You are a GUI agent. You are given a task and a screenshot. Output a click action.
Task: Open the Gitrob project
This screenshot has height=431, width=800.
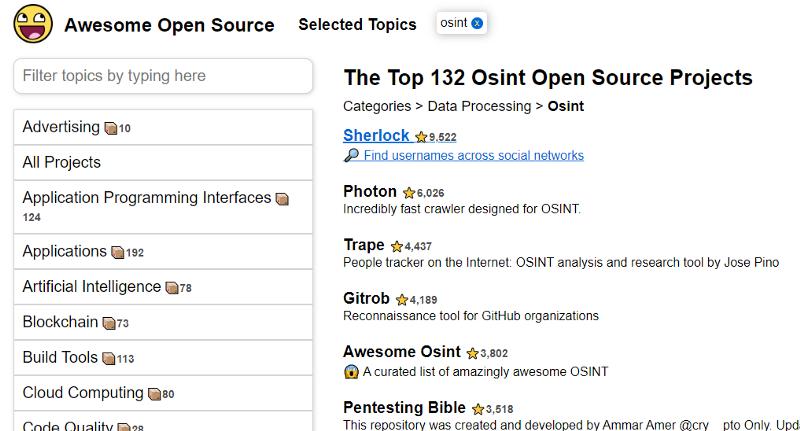point(366,298)
